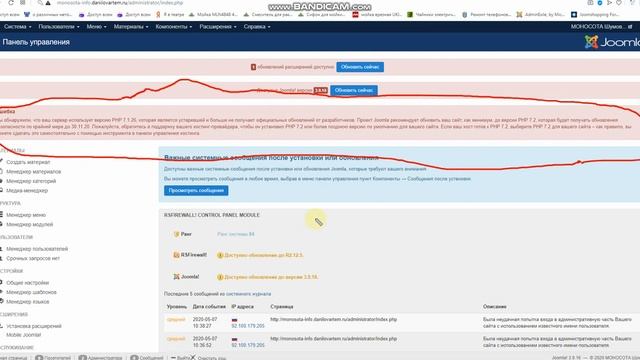Update Joomla version with second Обновить сейчас button

point(354,90)
